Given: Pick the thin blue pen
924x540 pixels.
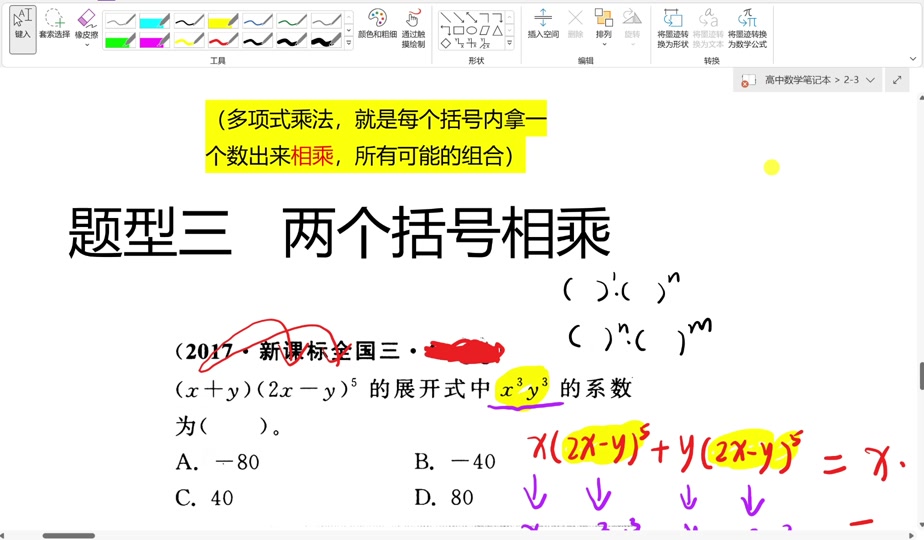Looking at the screenshot, I should click(257, 22).
